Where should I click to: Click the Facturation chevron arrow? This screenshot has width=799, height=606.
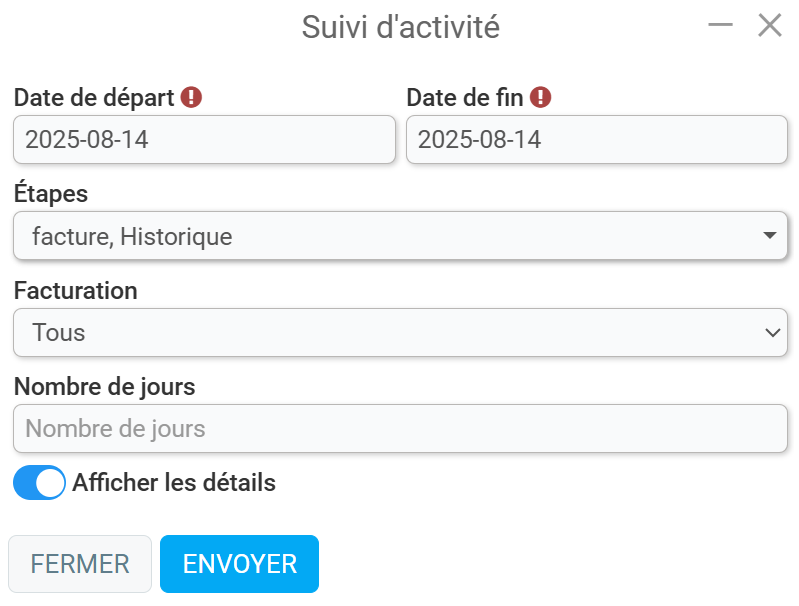pyautogui.click(x=772, y=332)
